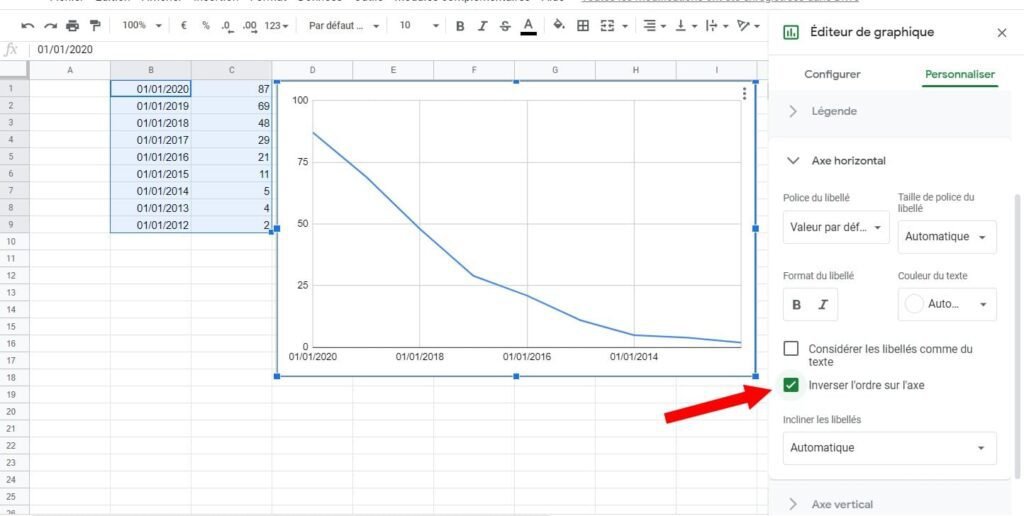Toggle italic under Format du libellé
1024x516 pixels.
pos(824,305)
